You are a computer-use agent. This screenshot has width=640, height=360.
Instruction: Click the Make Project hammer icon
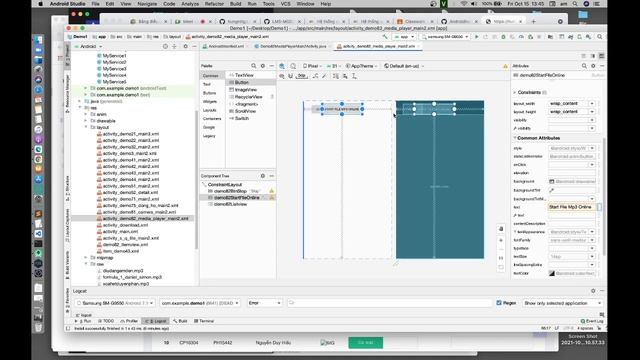pyautogui.click(x=385, y=37)
